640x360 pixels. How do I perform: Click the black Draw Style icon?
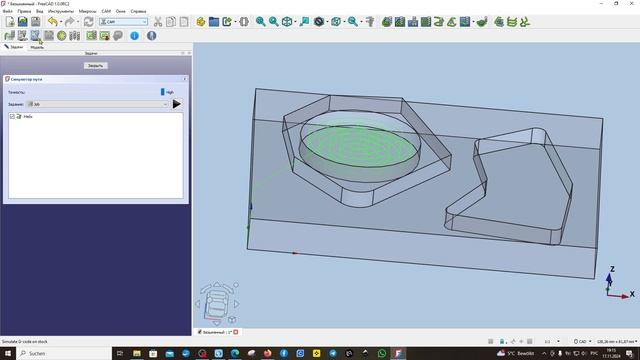click(x=319, y=22)
